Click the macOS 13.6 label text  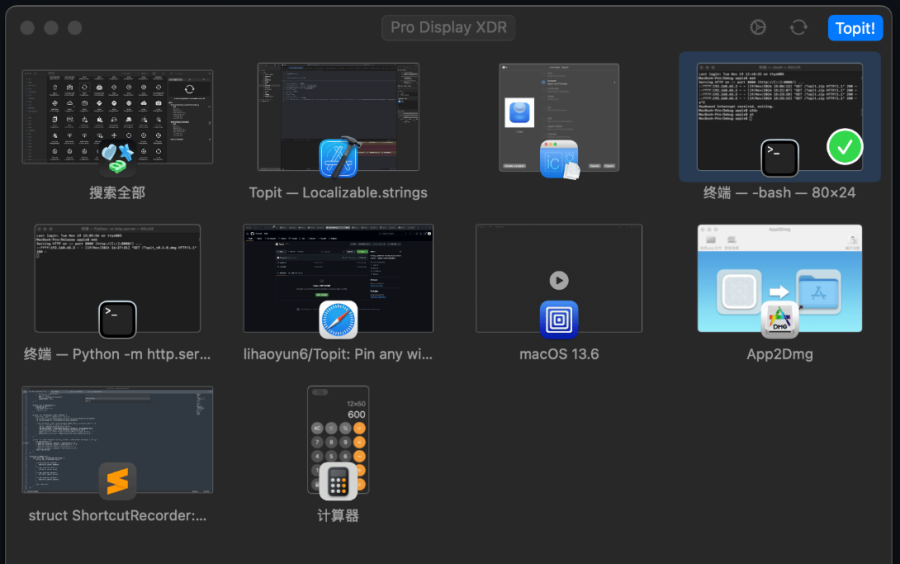tap(559, 354)
